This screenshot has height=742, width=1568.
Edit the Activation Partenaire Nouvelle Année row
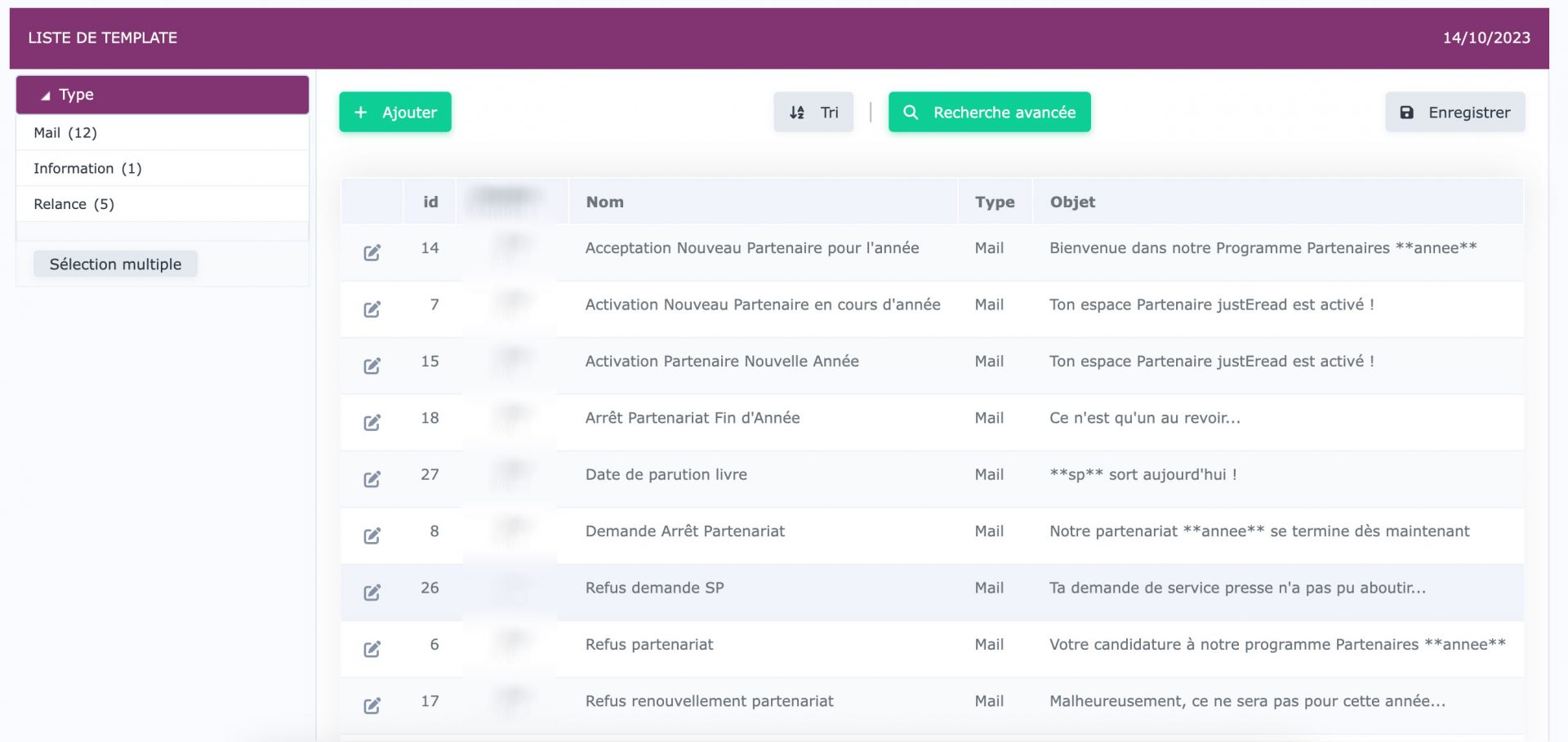point(372,366)
